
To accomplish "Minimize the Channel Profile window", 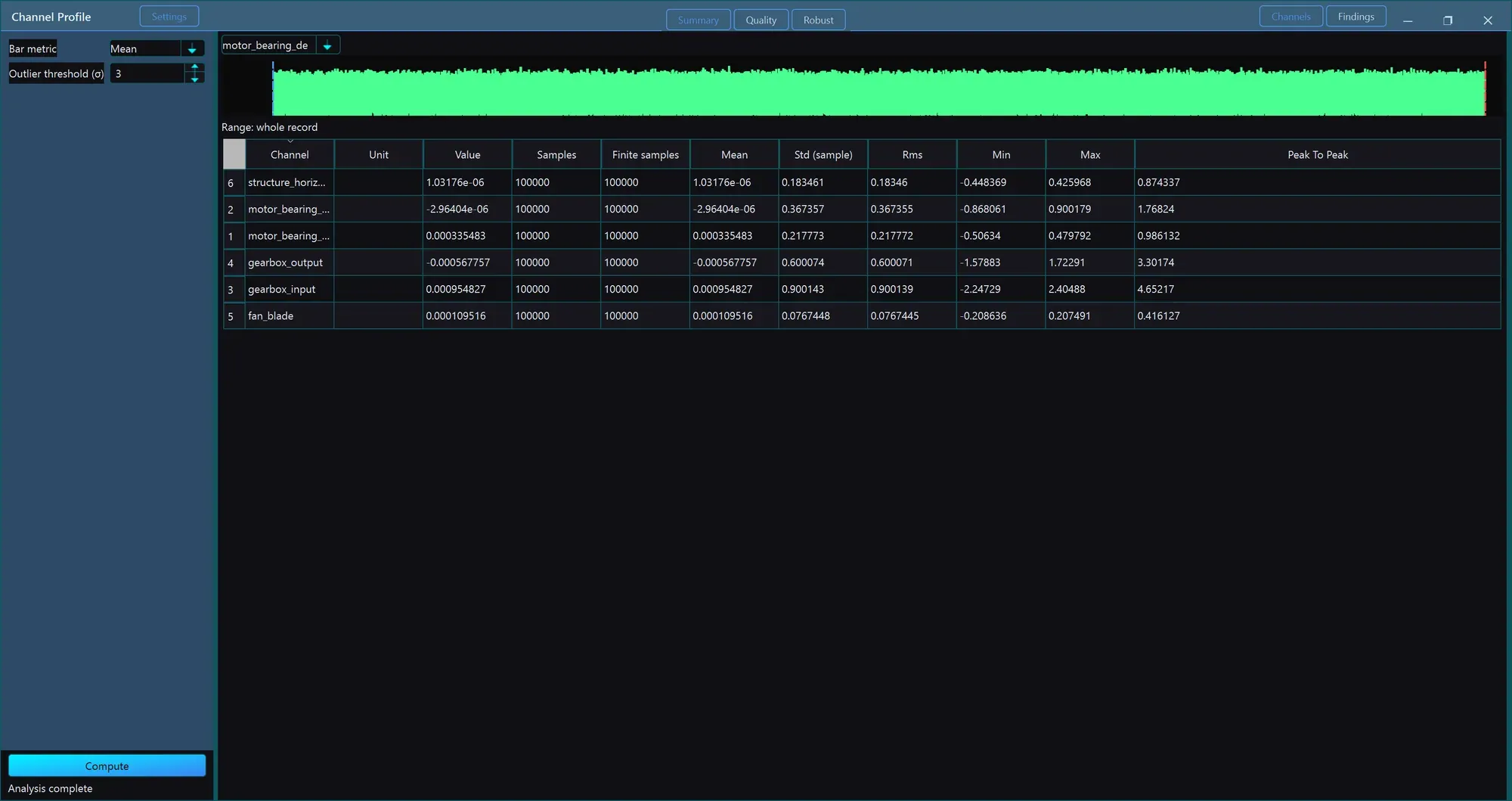I will coord(1408,20).
